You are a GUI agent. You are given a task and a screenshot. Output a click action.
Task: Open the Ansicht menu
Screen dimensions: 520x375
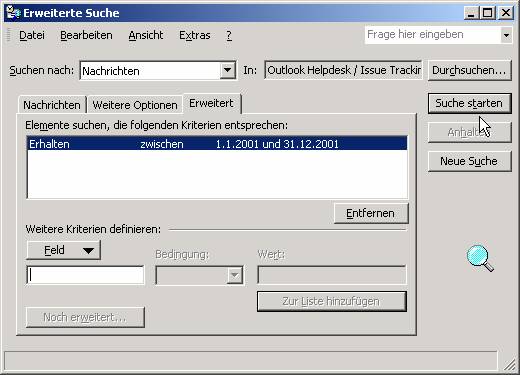tap(146, 35)
